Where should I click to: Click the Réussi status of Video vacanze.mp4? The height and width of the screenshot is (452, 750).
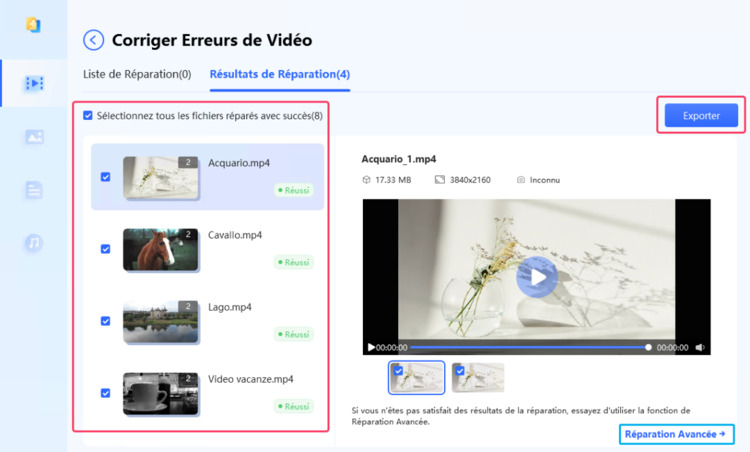tap(294, 407)
